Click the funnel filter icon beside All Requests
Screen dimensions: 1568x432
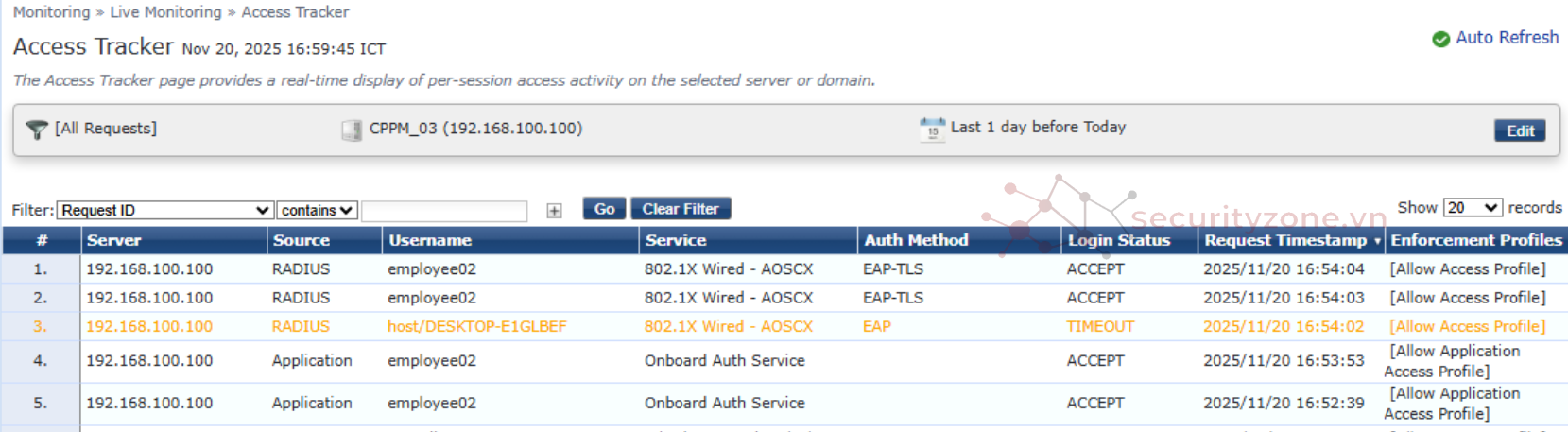tap(37, 130)
